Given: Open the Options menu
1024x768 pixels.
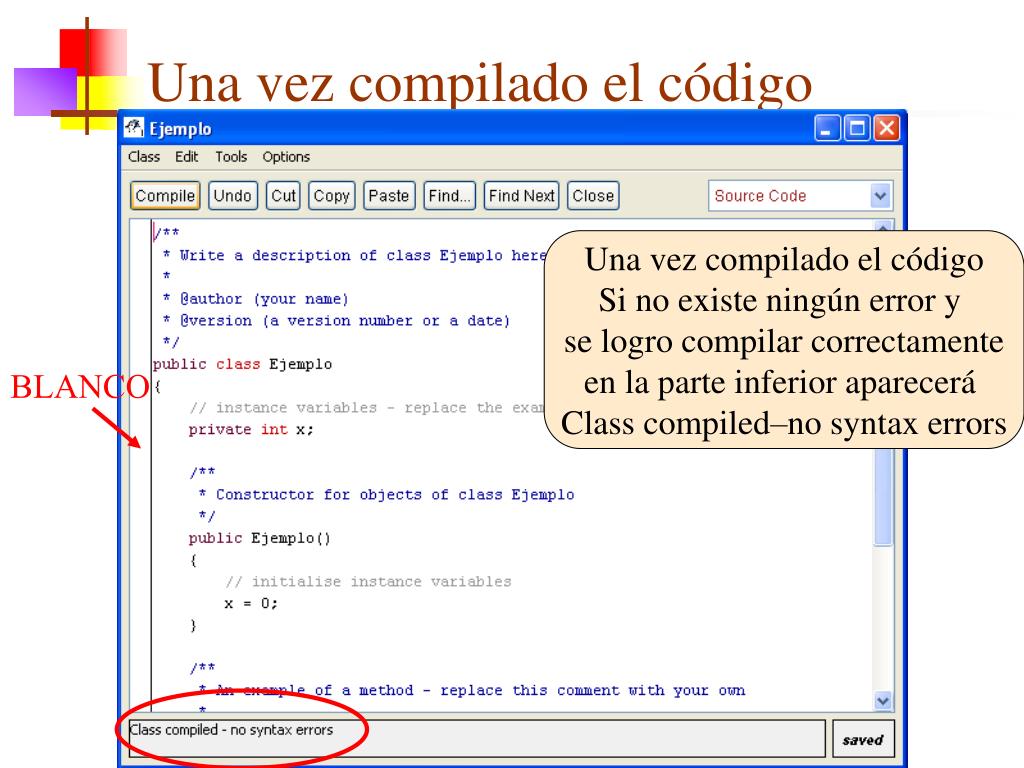Looking at the screenshot, I should (x=286, y=157).
